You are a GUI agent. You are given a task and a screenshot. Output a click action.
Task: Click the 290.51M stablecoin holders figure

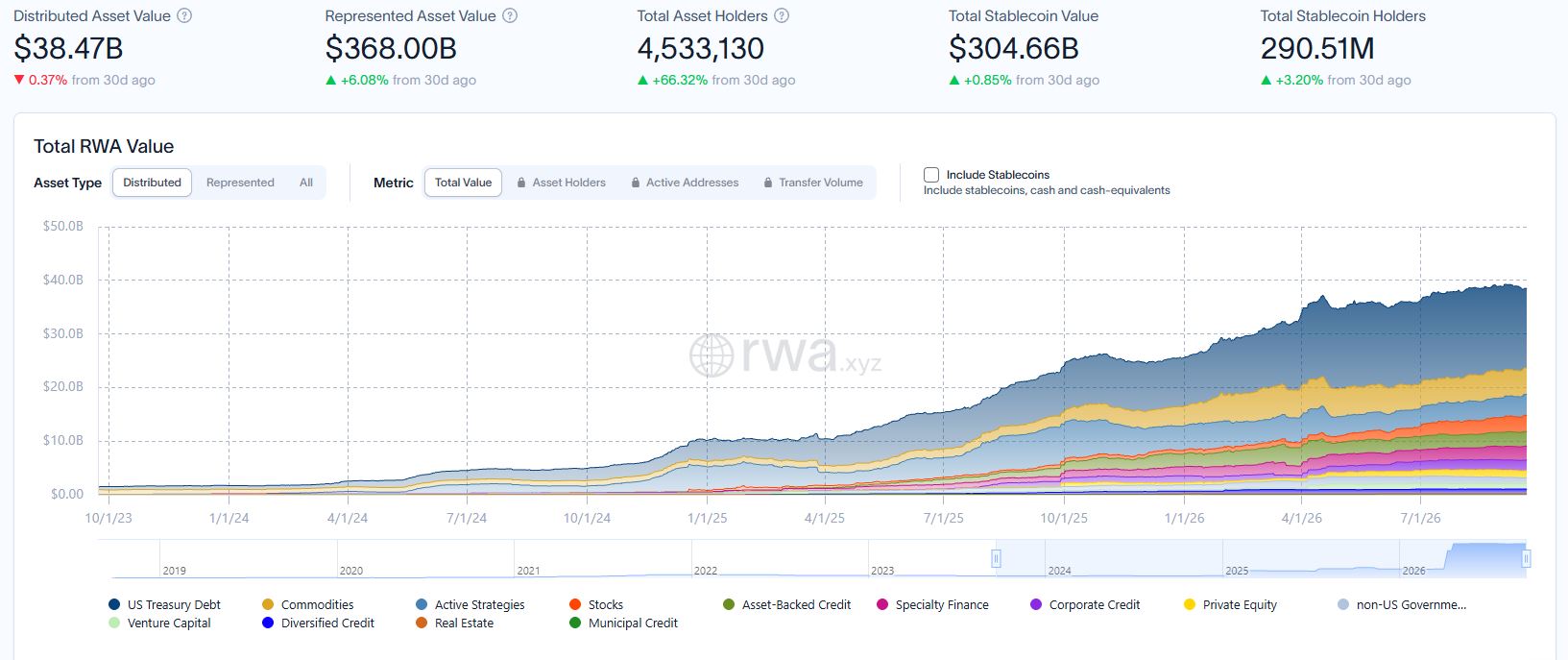tap(1317, 48)
